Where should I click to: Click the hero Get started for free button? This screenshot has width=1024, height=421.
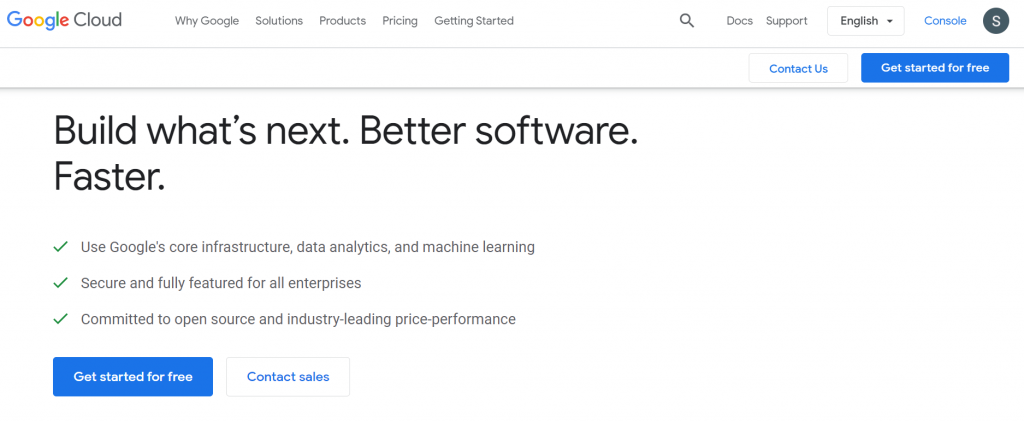tap(133, 377)
